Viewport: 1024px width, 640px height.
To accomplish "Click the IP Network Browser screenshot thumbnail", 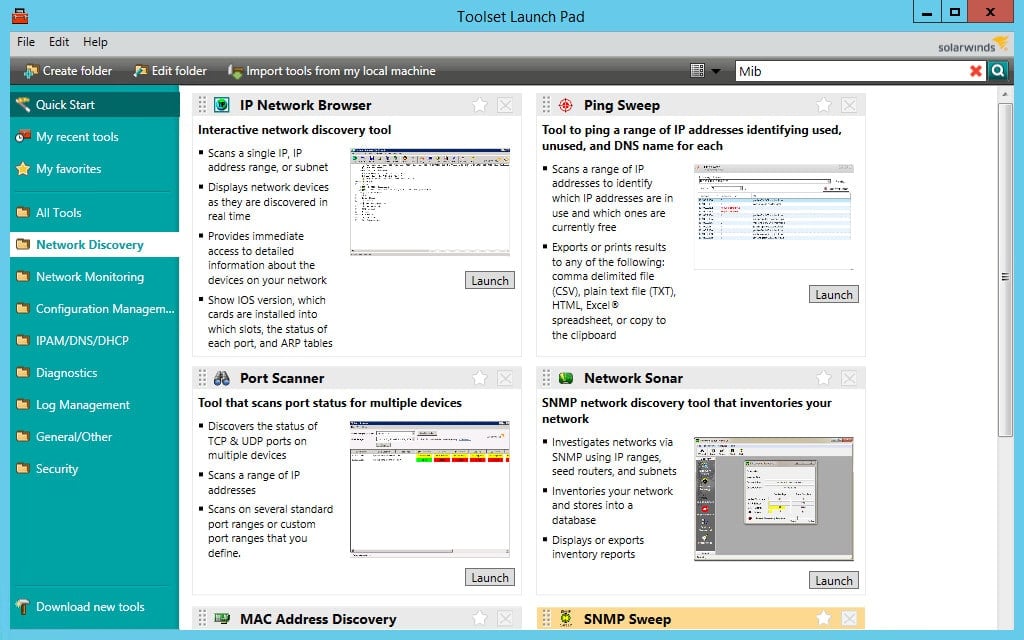I will pos(430,202).
